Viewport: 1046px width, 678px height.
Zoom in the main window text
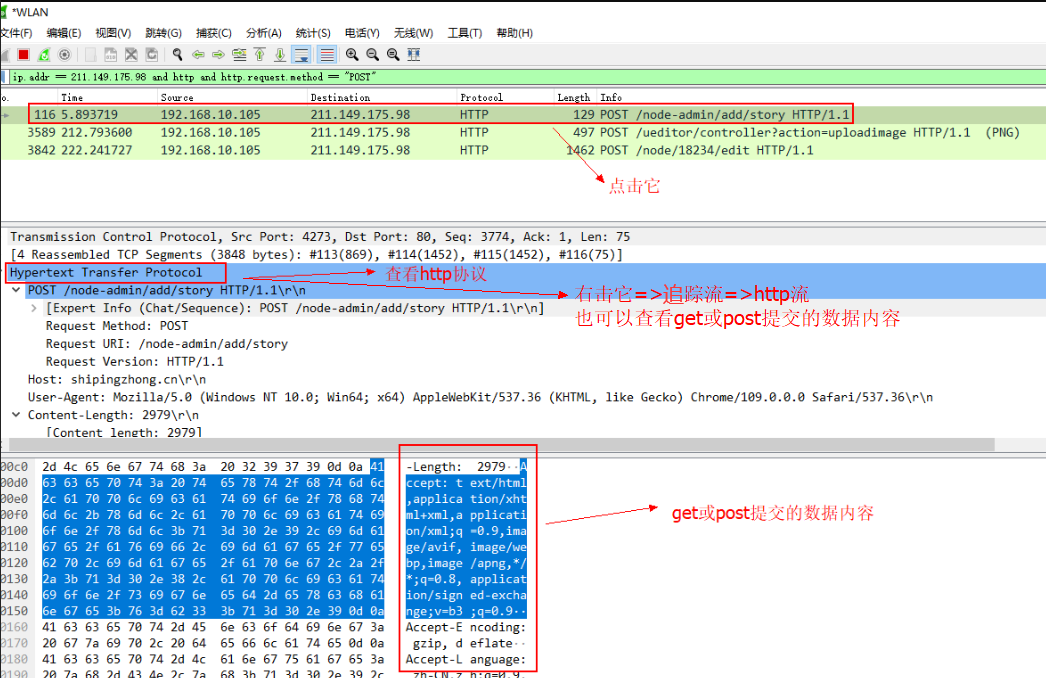[x=352, y=55]
